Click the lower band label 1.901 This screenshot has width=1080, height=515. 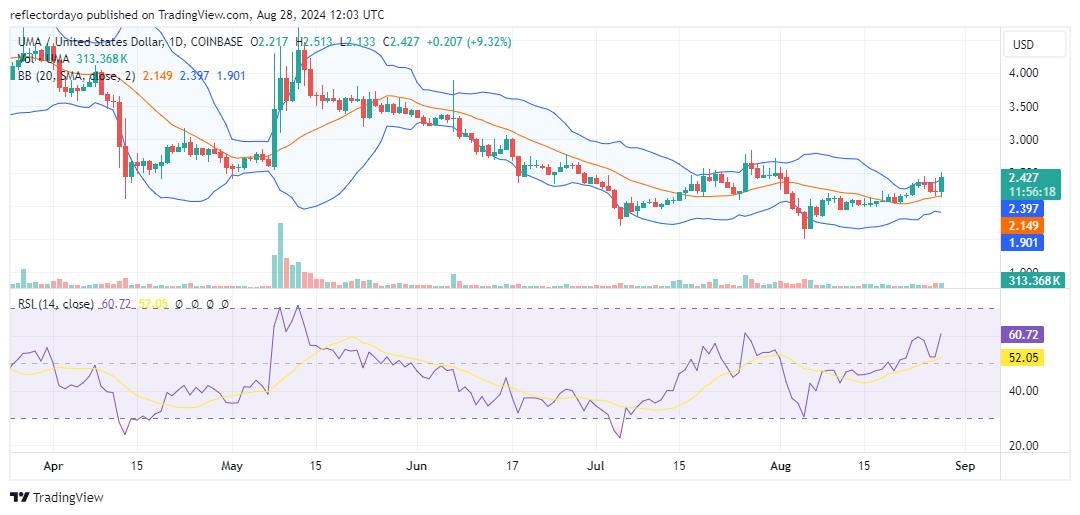1024,242
